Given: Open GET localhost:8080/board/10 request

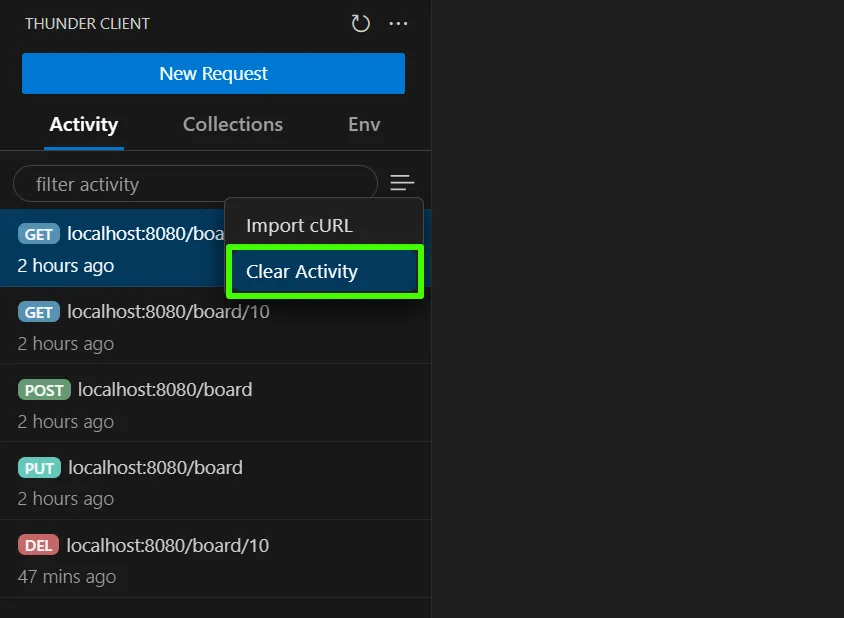Looking at the screenshot, I should click(x=215, y=326).
